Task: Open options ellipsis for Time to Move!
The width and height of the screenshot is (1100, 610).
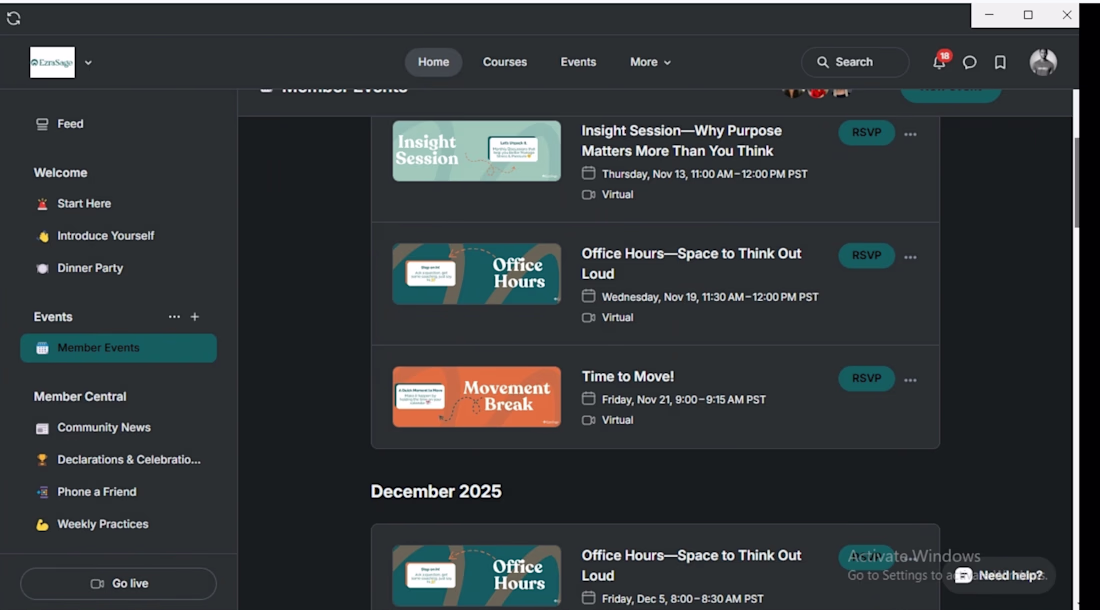Action: click(x=911, y=380)
